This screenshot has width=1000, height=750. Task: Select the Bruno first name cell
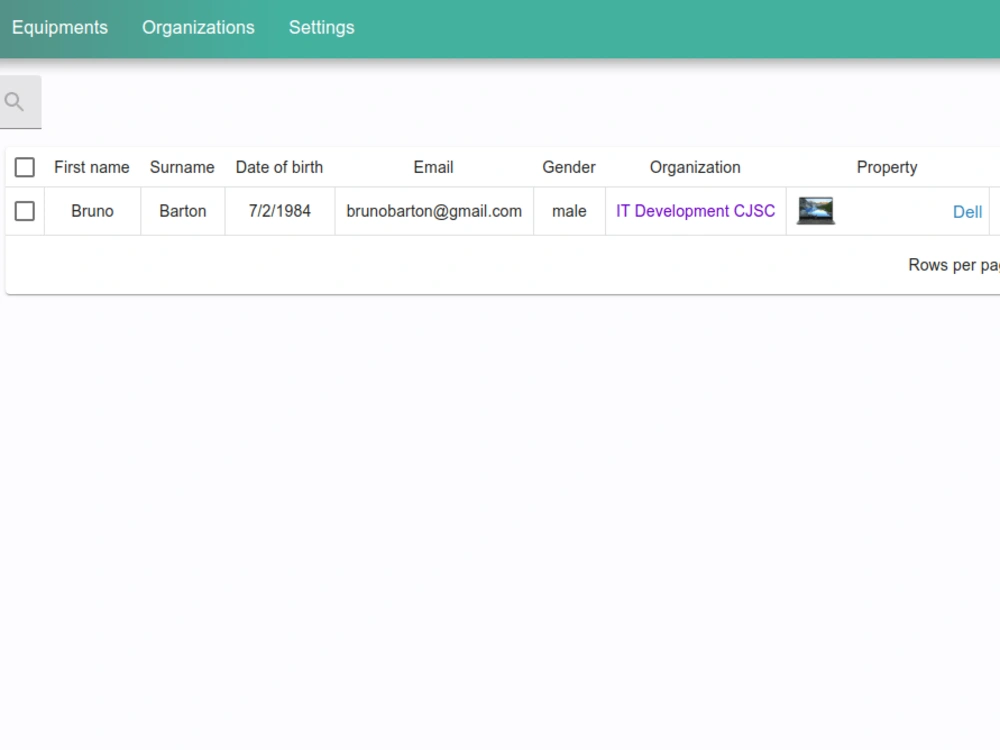click(x=92, y=211)
